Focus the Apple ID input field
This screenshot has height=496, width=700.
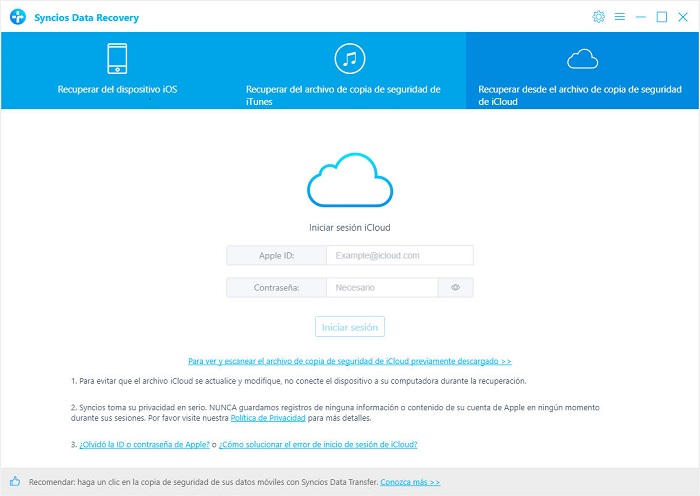point(400,255)
